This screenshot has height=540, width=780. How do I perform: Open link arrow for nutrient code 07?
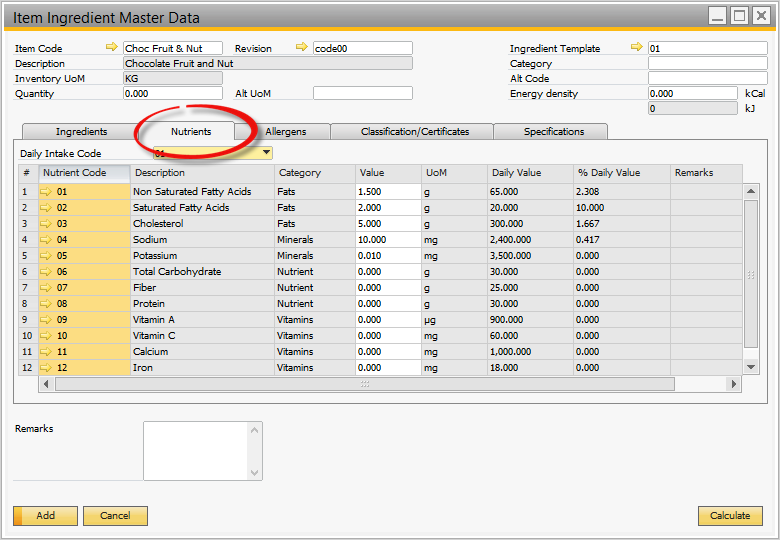[46, 288]
